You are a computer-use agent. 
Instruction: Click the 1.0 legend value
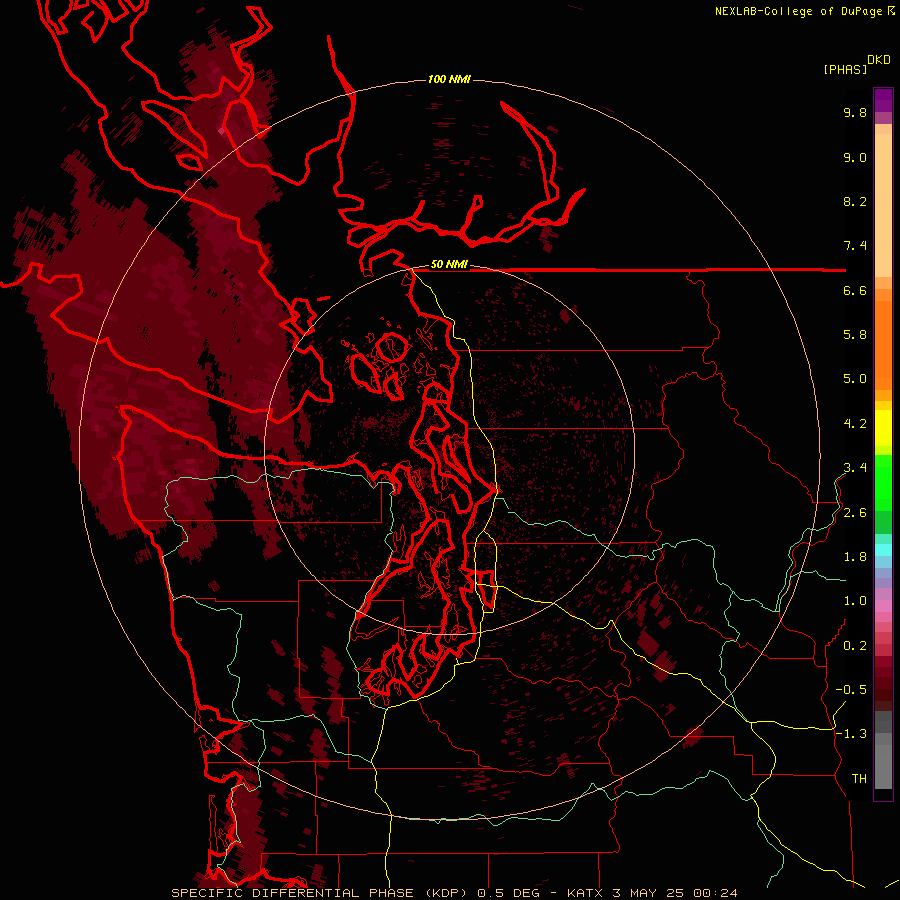pyautogui.click(x=855, y=602)
